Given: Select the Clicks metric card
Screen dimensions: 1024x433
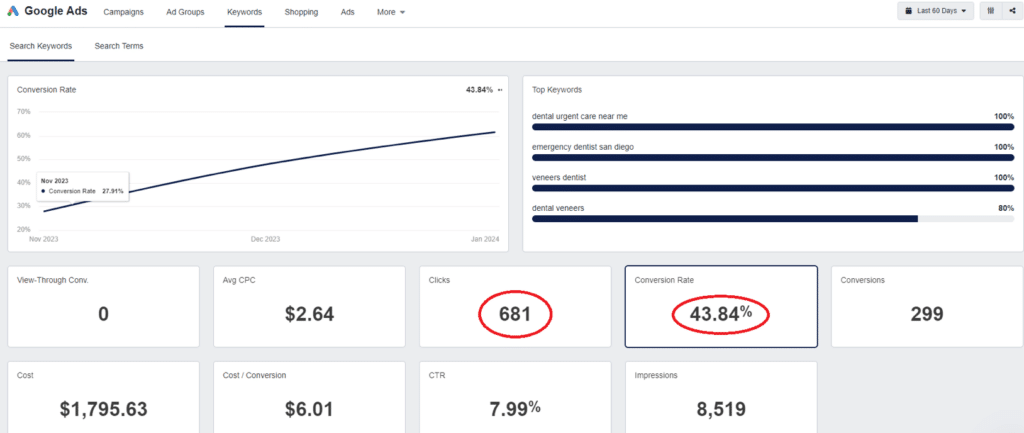Looking at the screenshot, I should [x=514, y=306].
